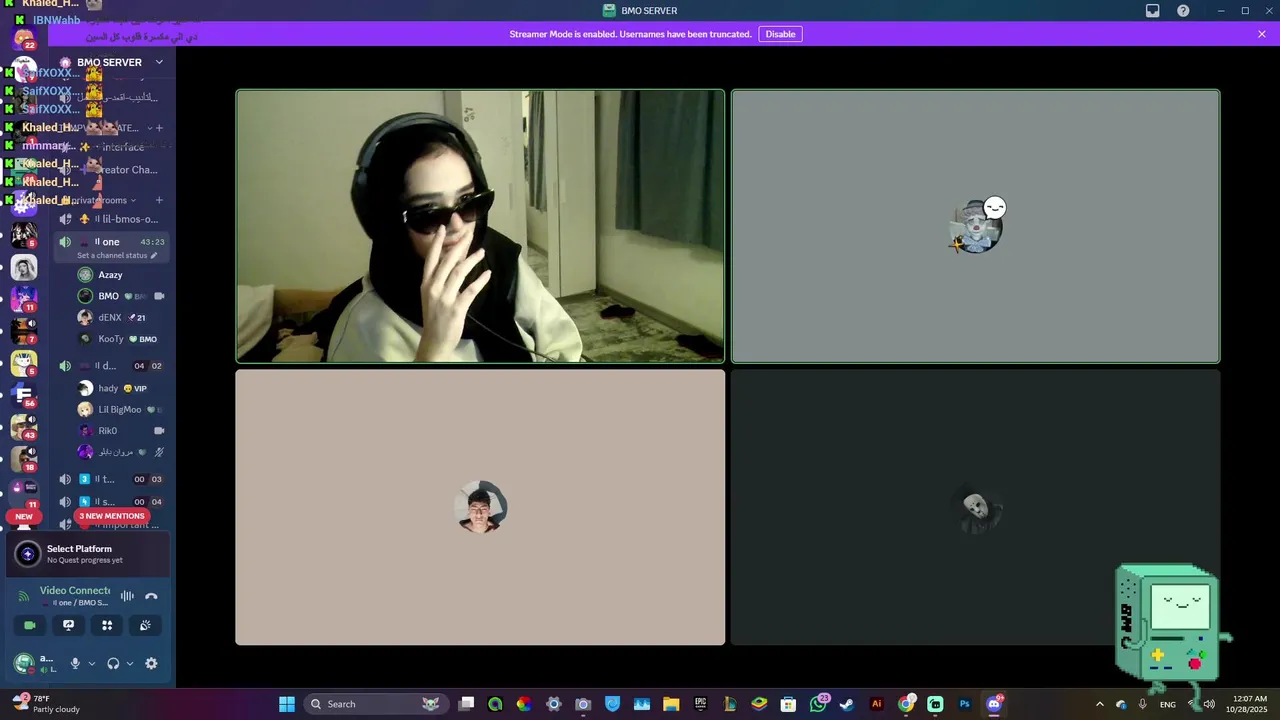Join voice channel numbered 4
The height and width of the screenshot is (720, 1280).
110,502
